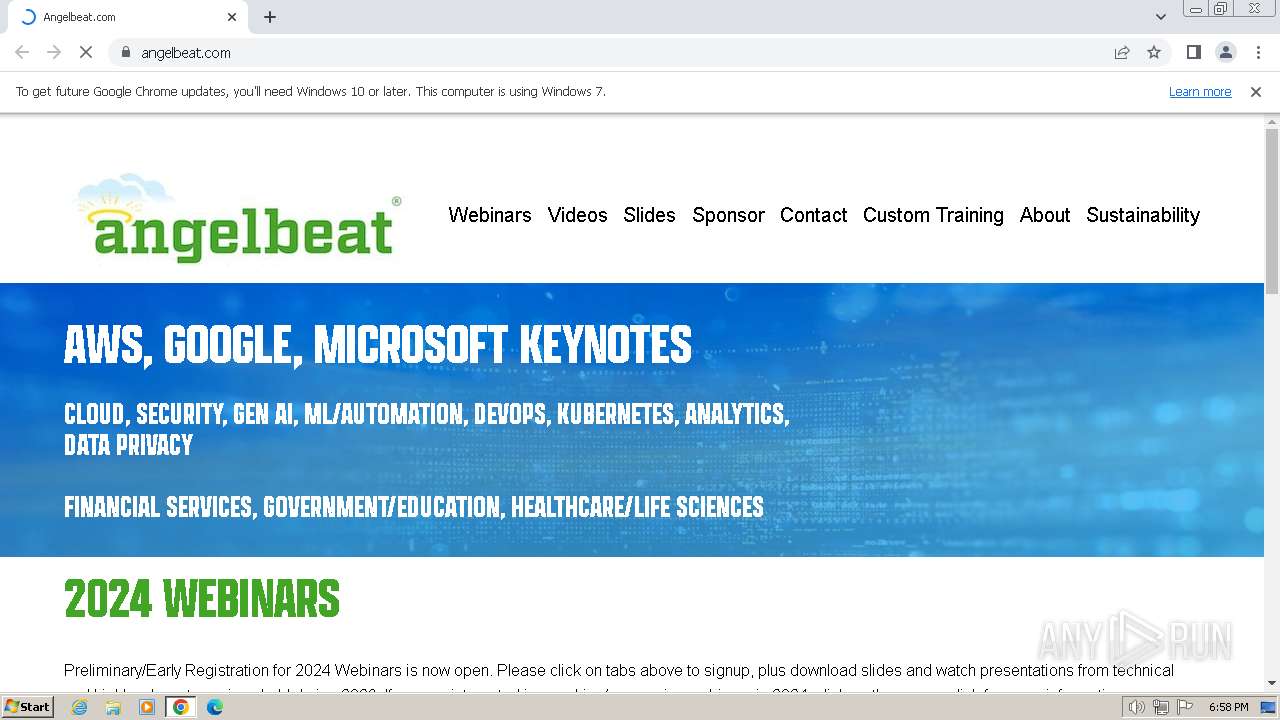This screenshot has height=720, width=1280.
Task: Click scrollbar up arrow
Action: (x=1272, y=121)
